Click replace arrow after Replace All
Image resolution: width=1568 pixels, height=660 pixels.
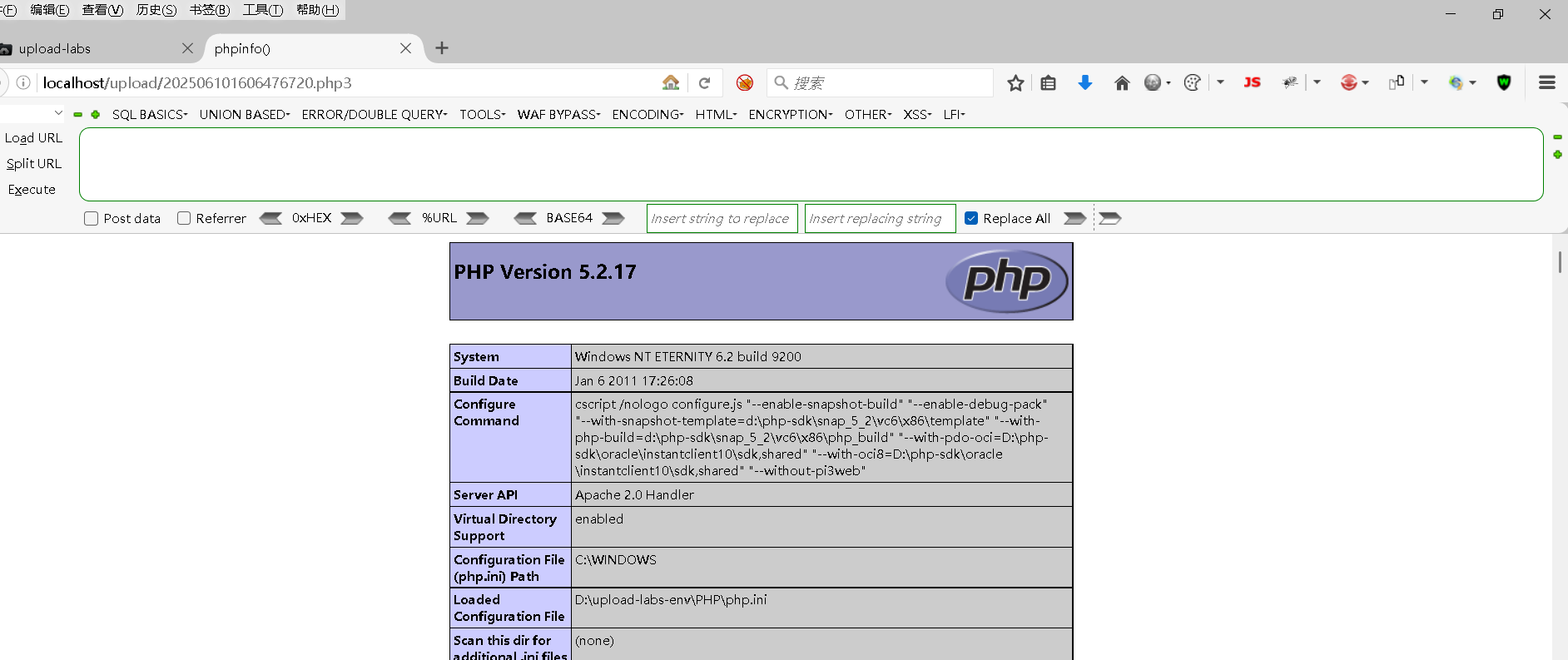coord(1075,218)
